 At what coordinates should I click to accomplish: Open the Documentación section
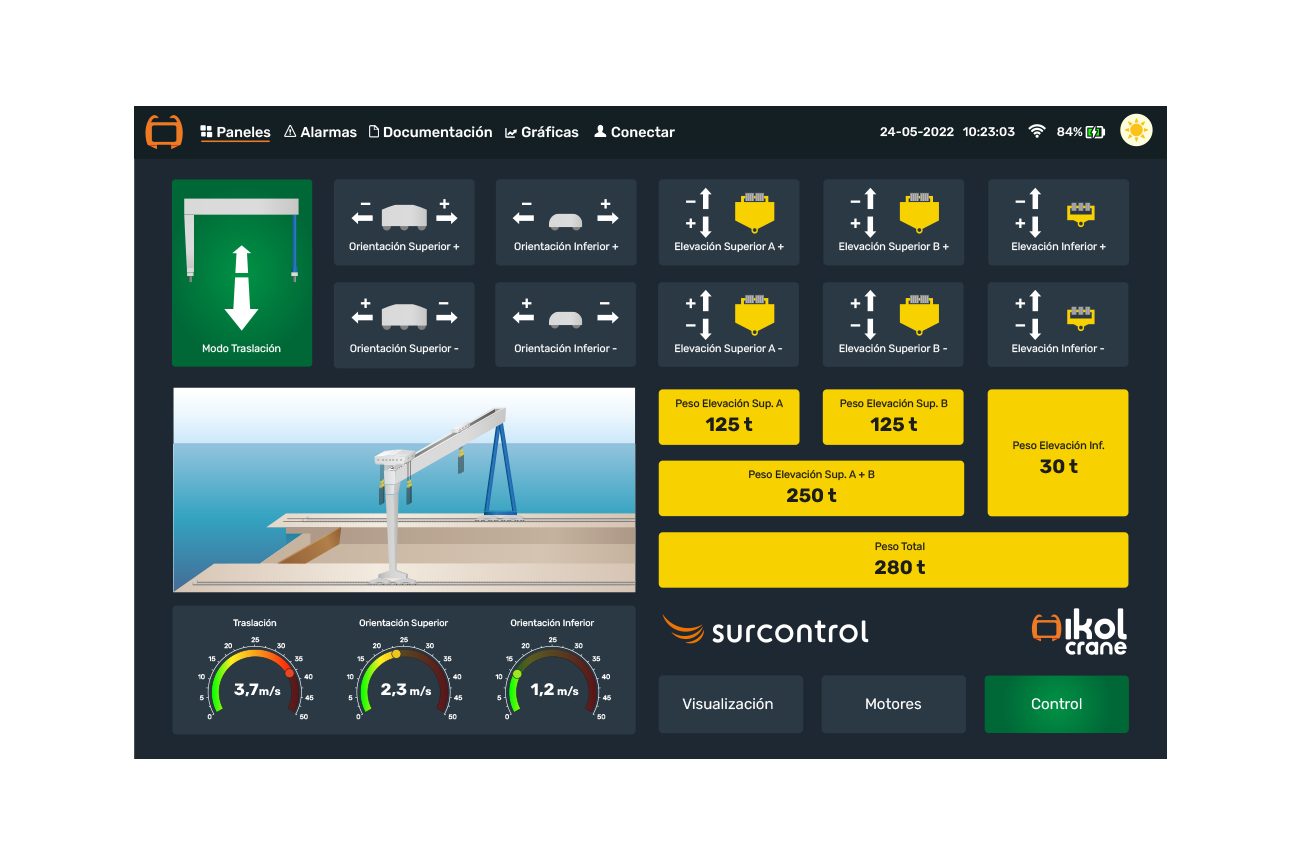click(430, 132)
